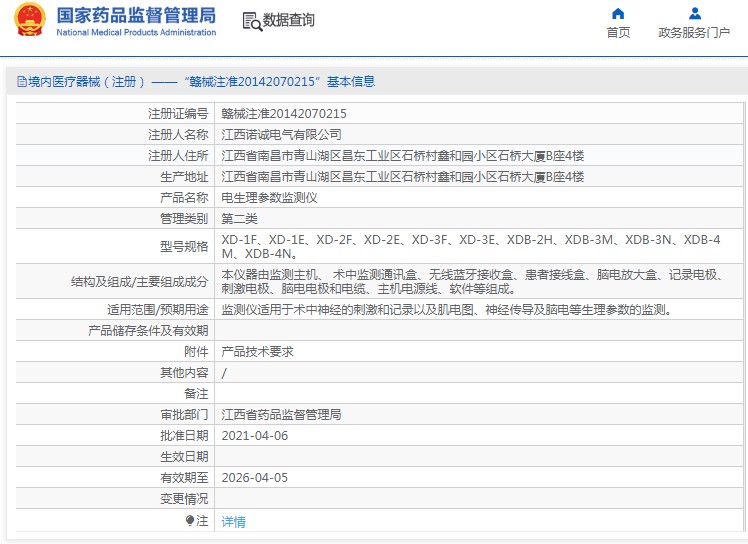Click the 政务服务门户 user icon
748x544 pixels.
tap(695, 13)
